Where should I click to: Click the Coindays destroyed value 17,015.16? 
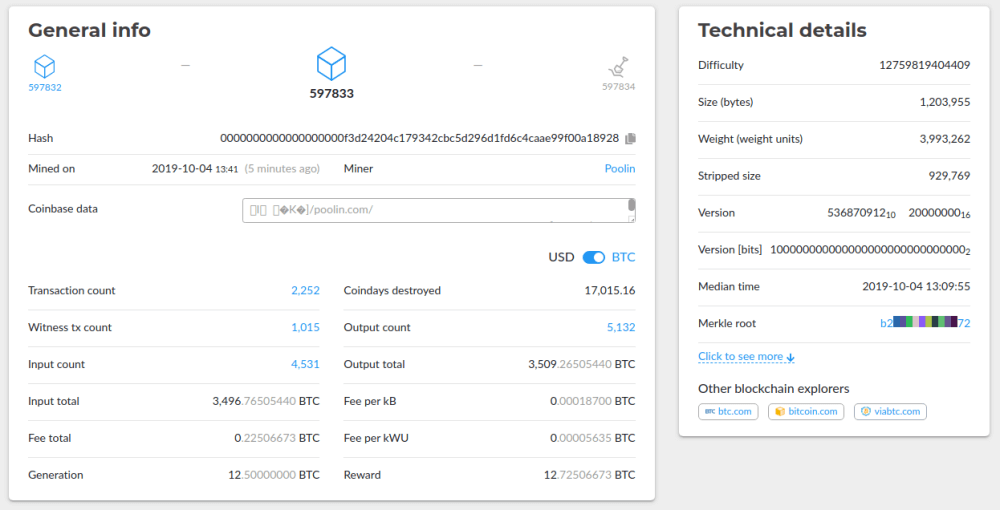(610, 290)
